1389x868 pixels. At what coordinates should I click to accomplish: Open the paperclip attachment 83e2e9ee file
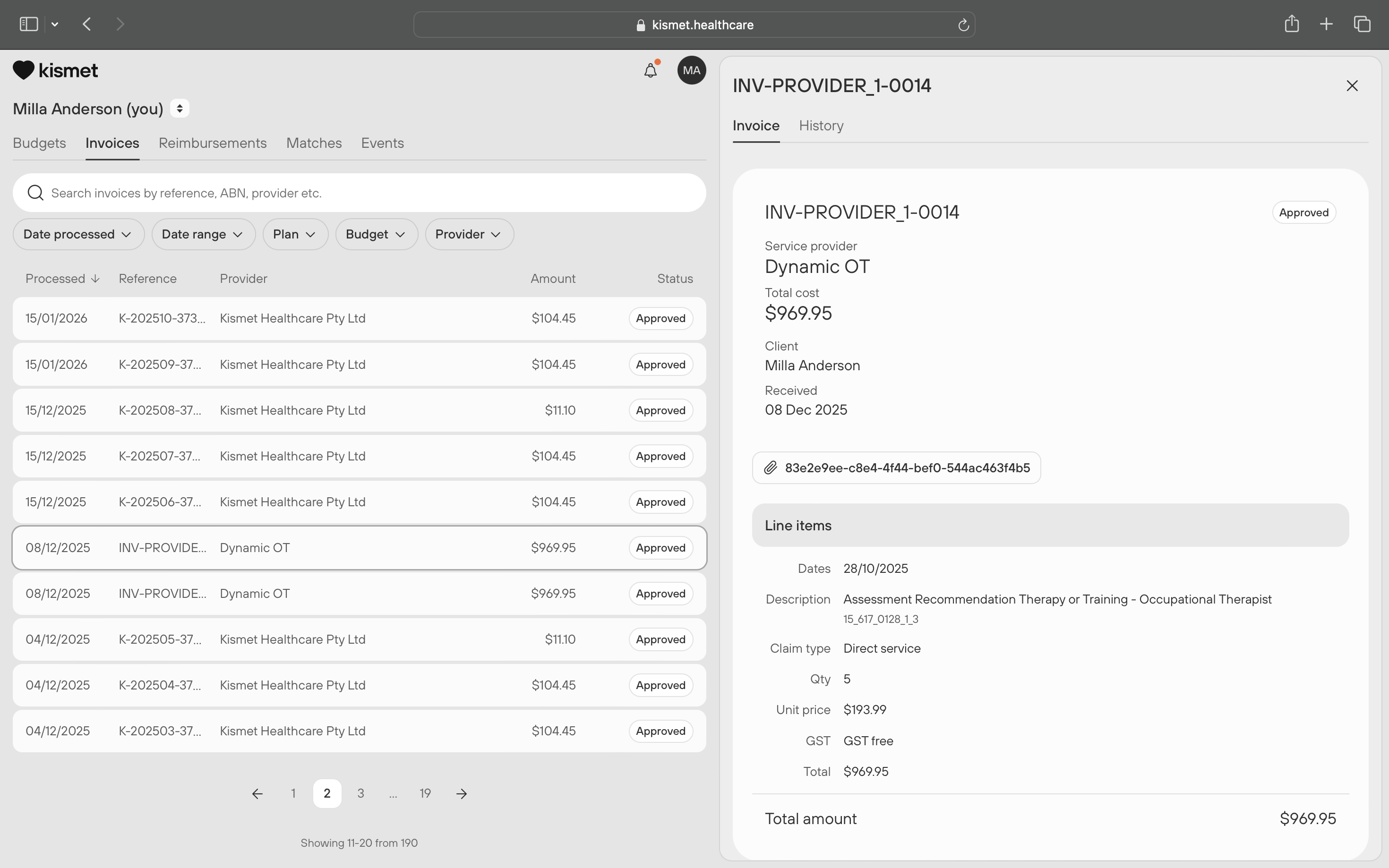pos(896,468)
